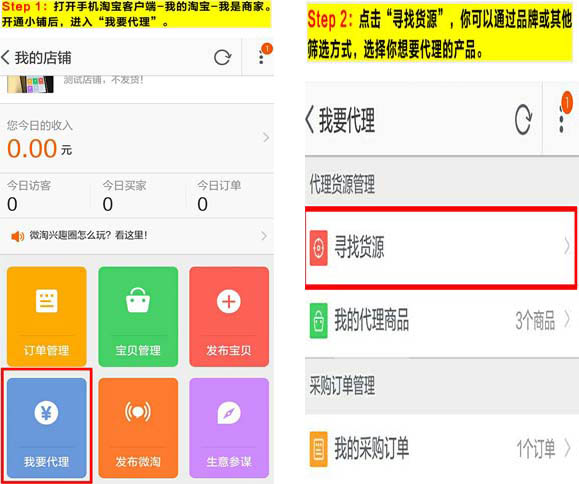Go back from 我的店铺
The image size is (579, 484).
coord(6,58)
